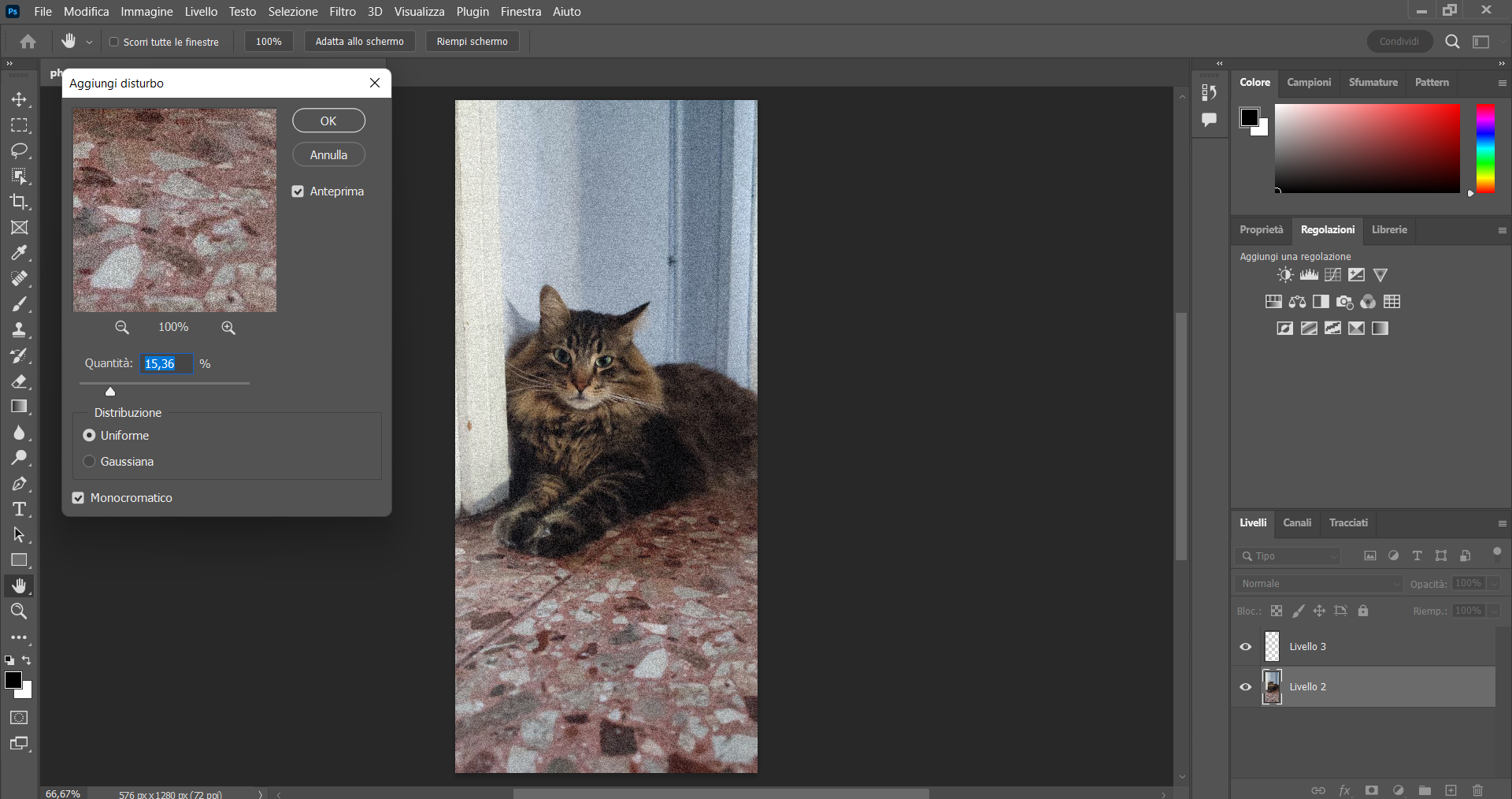Add a layer mask to Livello 2
This screenshot has width=1512, height=799.
click(x=1372, y=790)
